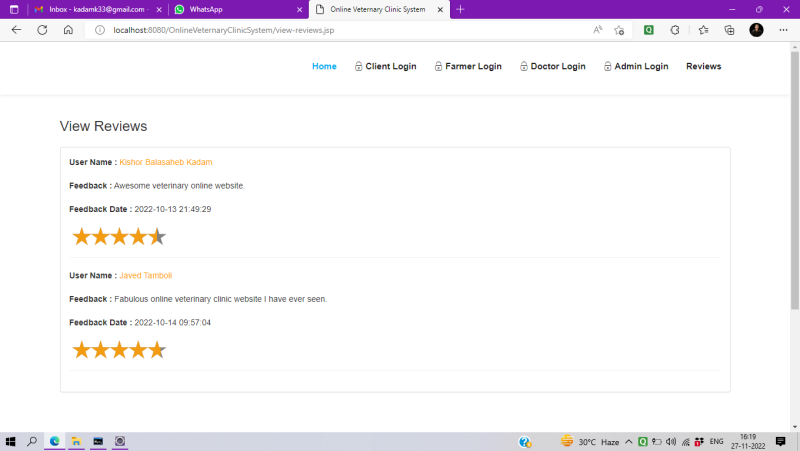Screen dimensions: 800x451
Task: Open Windows taskbar search
Action: [32, 441]
